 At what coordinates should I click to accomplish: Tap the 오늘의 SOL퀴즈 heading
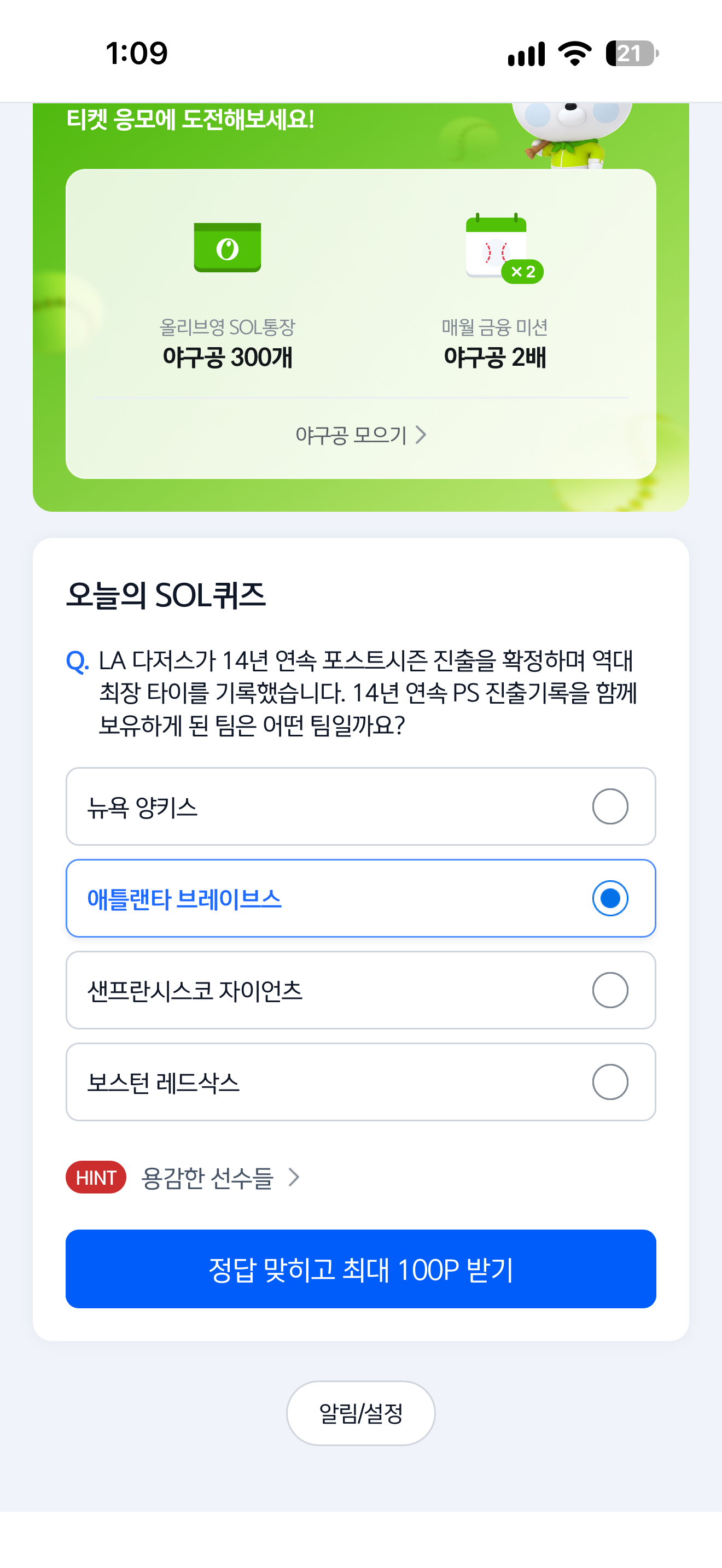166,595
